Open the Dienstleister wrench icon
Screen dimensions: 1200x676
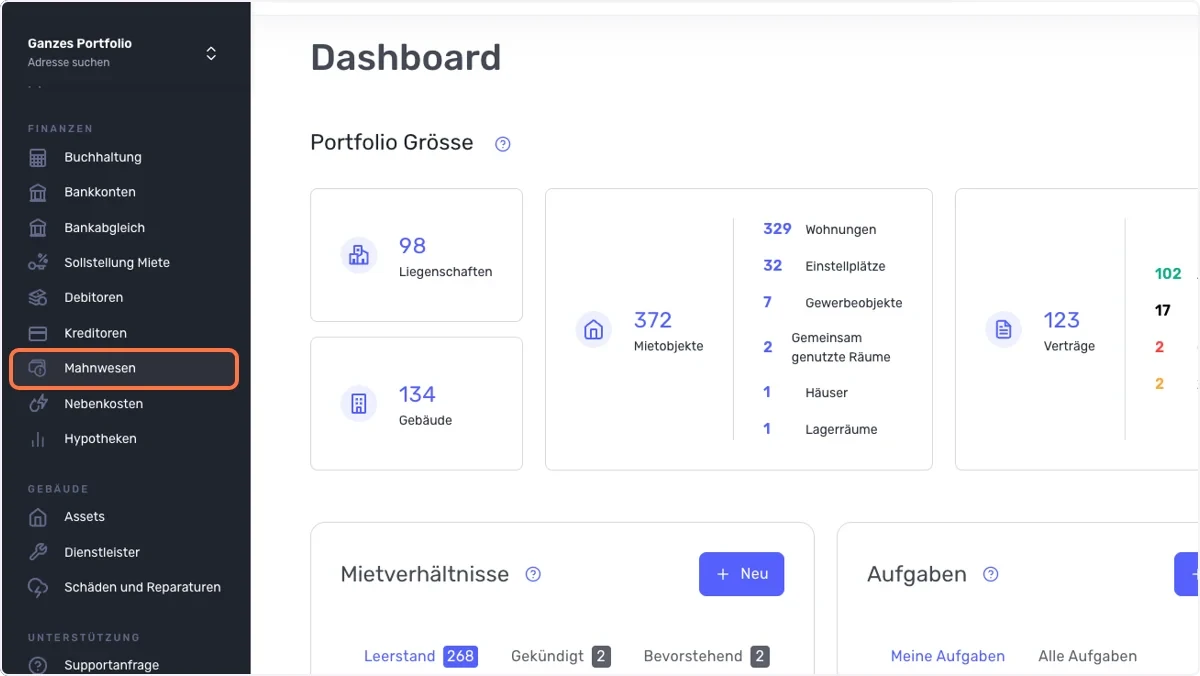coord(38,552)
